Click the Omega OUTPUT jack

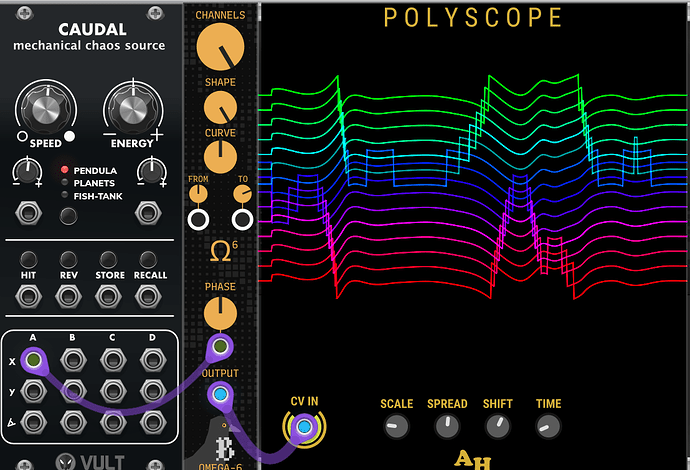tap(220, 394)
